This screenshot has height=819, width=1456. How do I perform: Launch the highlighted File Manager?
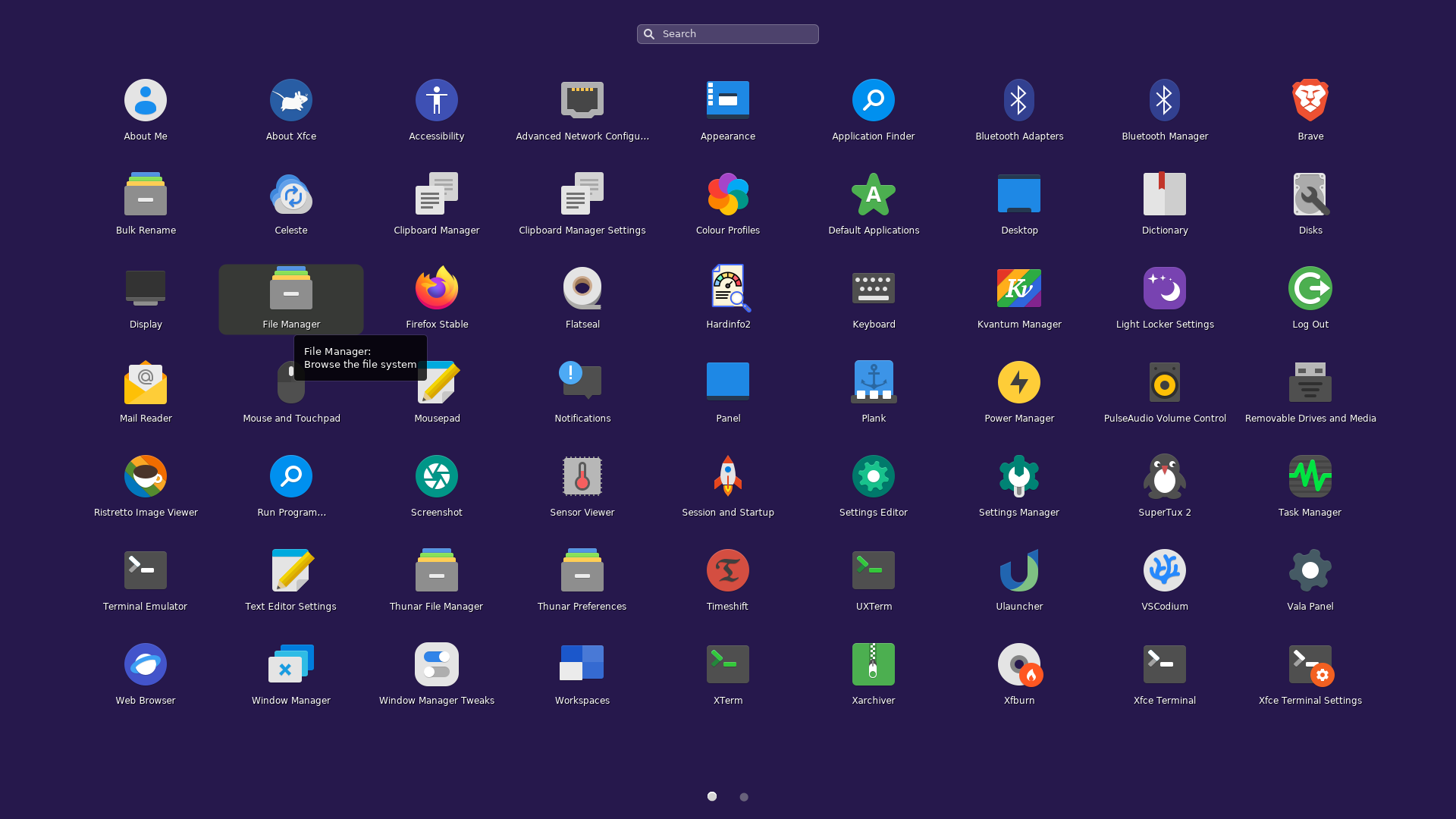point(291,299)
